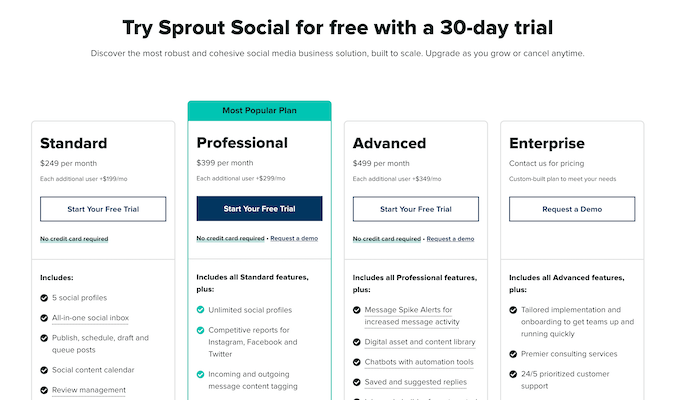Viewport: 675px width, 400px height.
Task: Click the Saved and suggested replies link
Action: [x=418, y=382]
